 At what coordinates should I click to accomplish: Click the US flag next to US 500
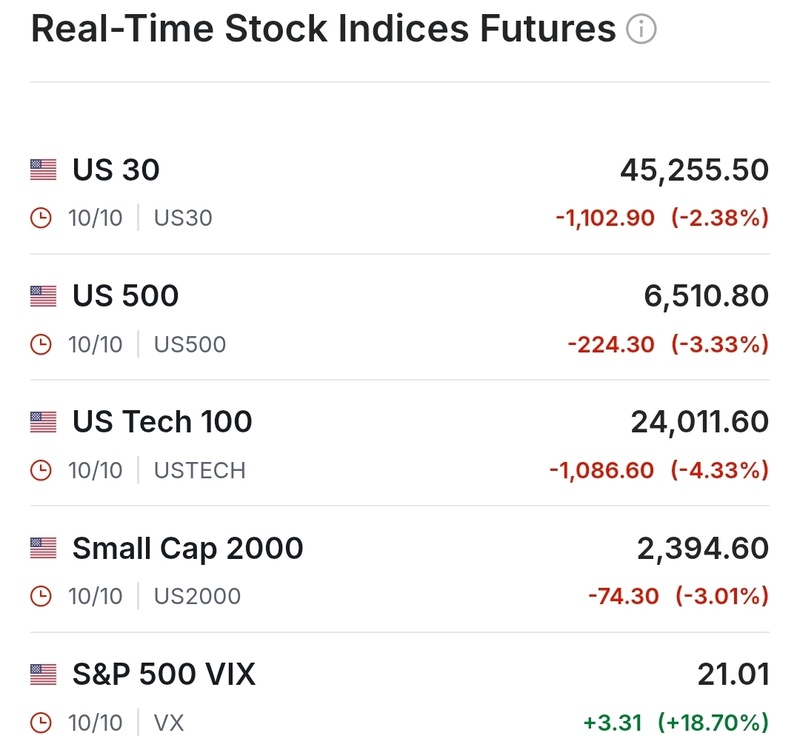[43, 296]
